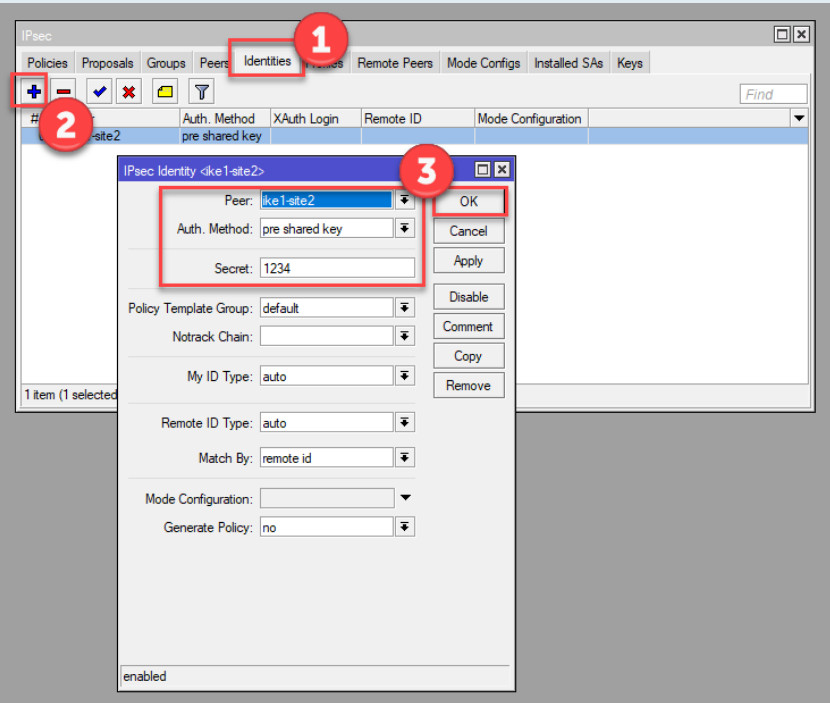Click the Copy button
830x703 pixels.
[x=469, y=356]
